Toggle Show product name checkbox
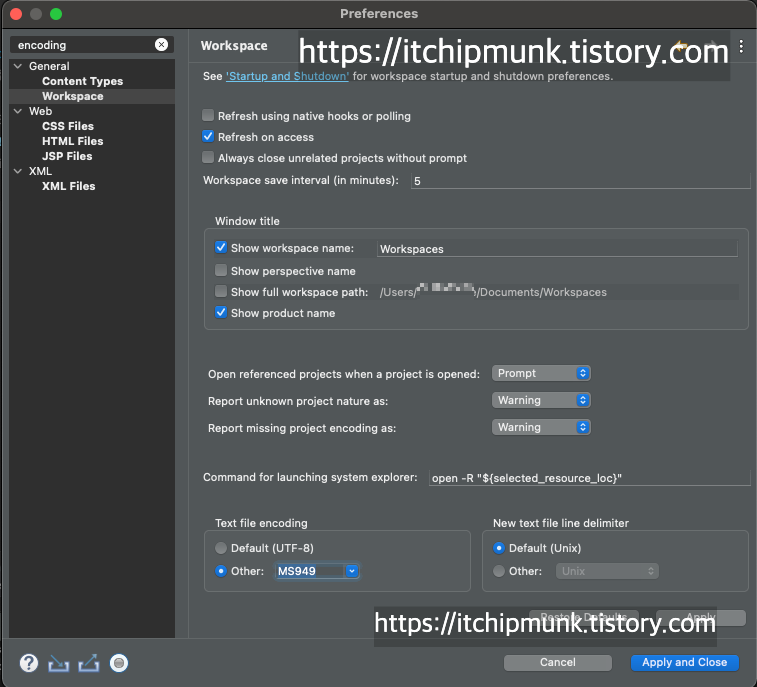 click(x=221, y=312)
